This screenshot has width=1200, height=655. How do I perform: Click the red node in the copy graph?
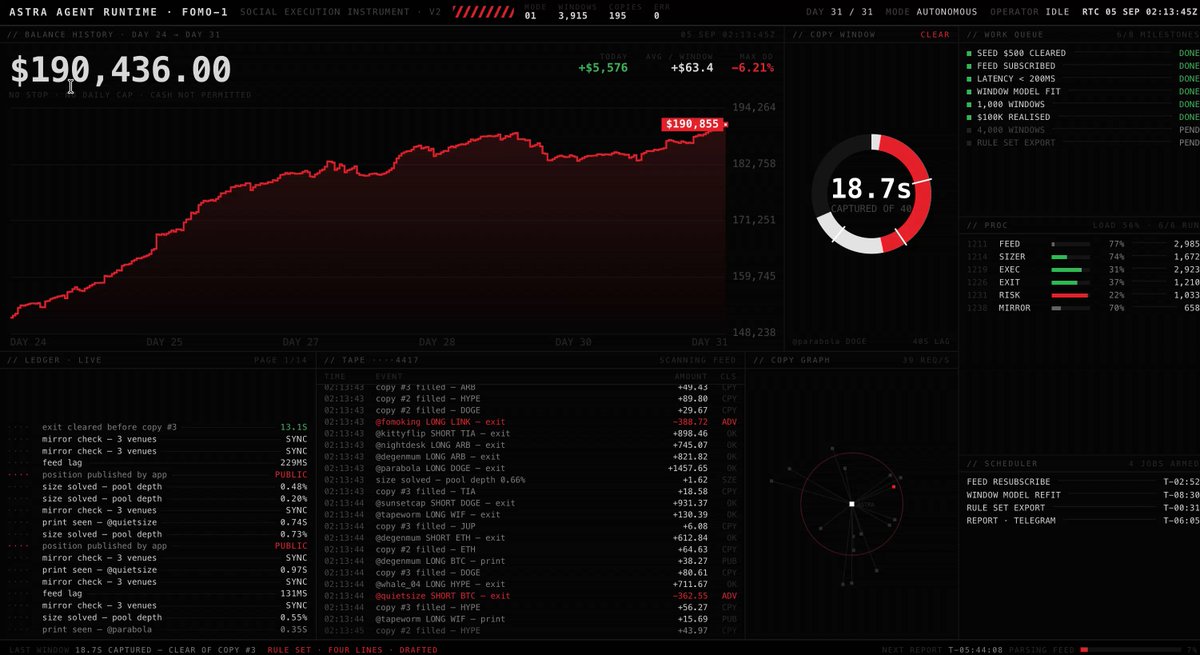893,487
